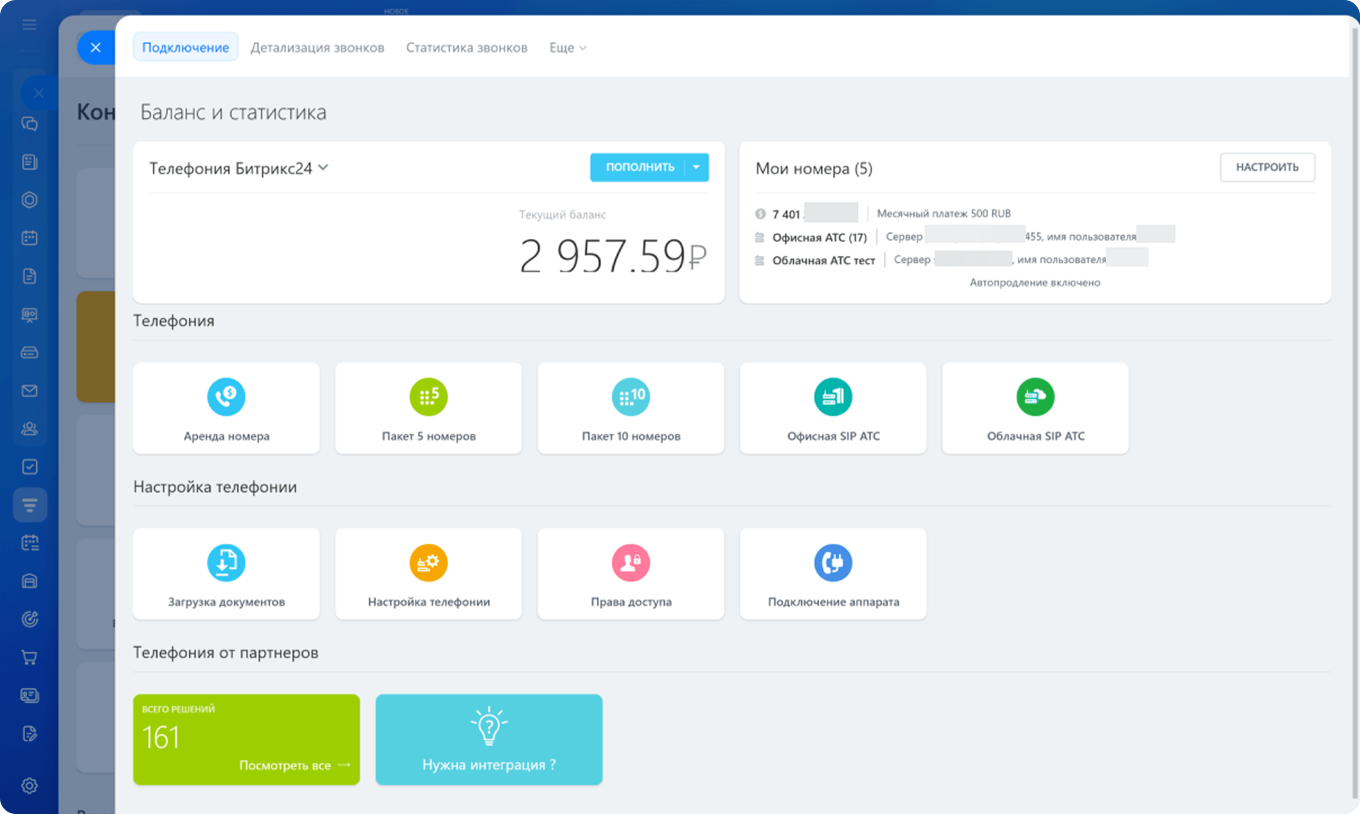1360x814 pixels.
Task: Open the chat icon in the left sidebar
Action: tap(29, 123)
